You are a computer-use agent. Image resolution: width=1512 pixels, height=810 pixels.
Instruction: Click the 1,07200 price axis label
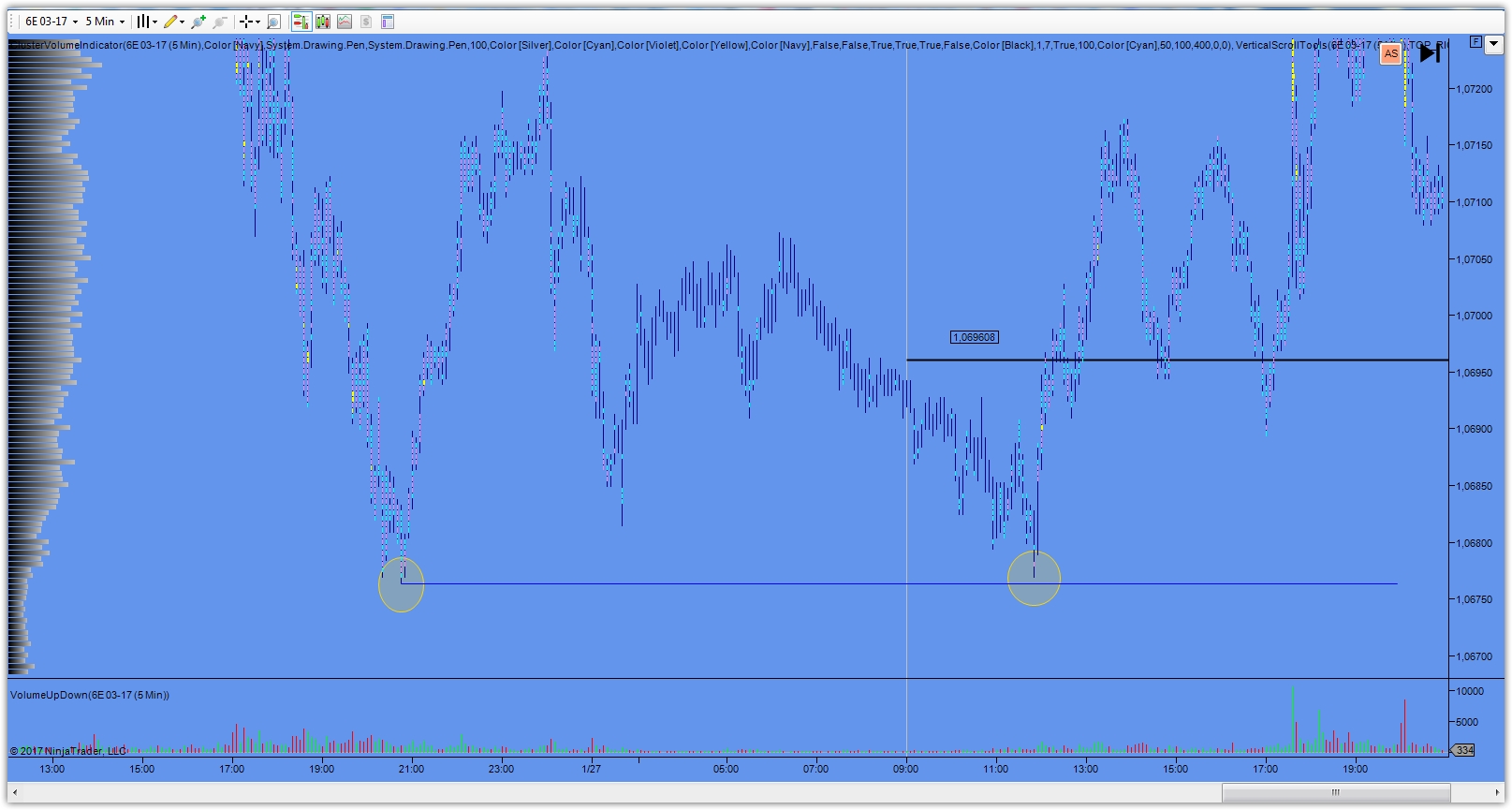click(1473, 89)
